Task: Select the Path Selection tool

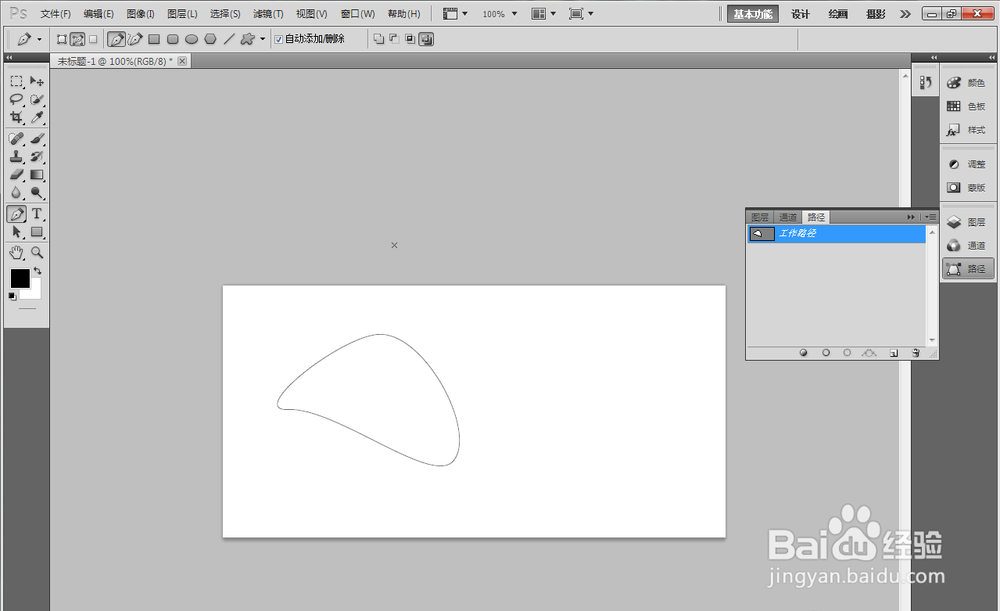Action: (17, 232)
